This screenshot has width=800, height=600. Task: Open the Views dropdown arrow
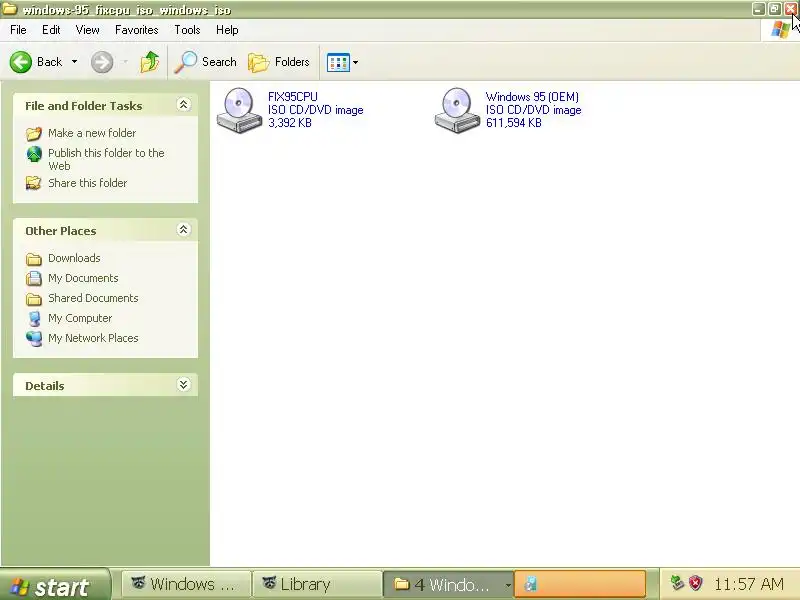(x=356, y=62)
